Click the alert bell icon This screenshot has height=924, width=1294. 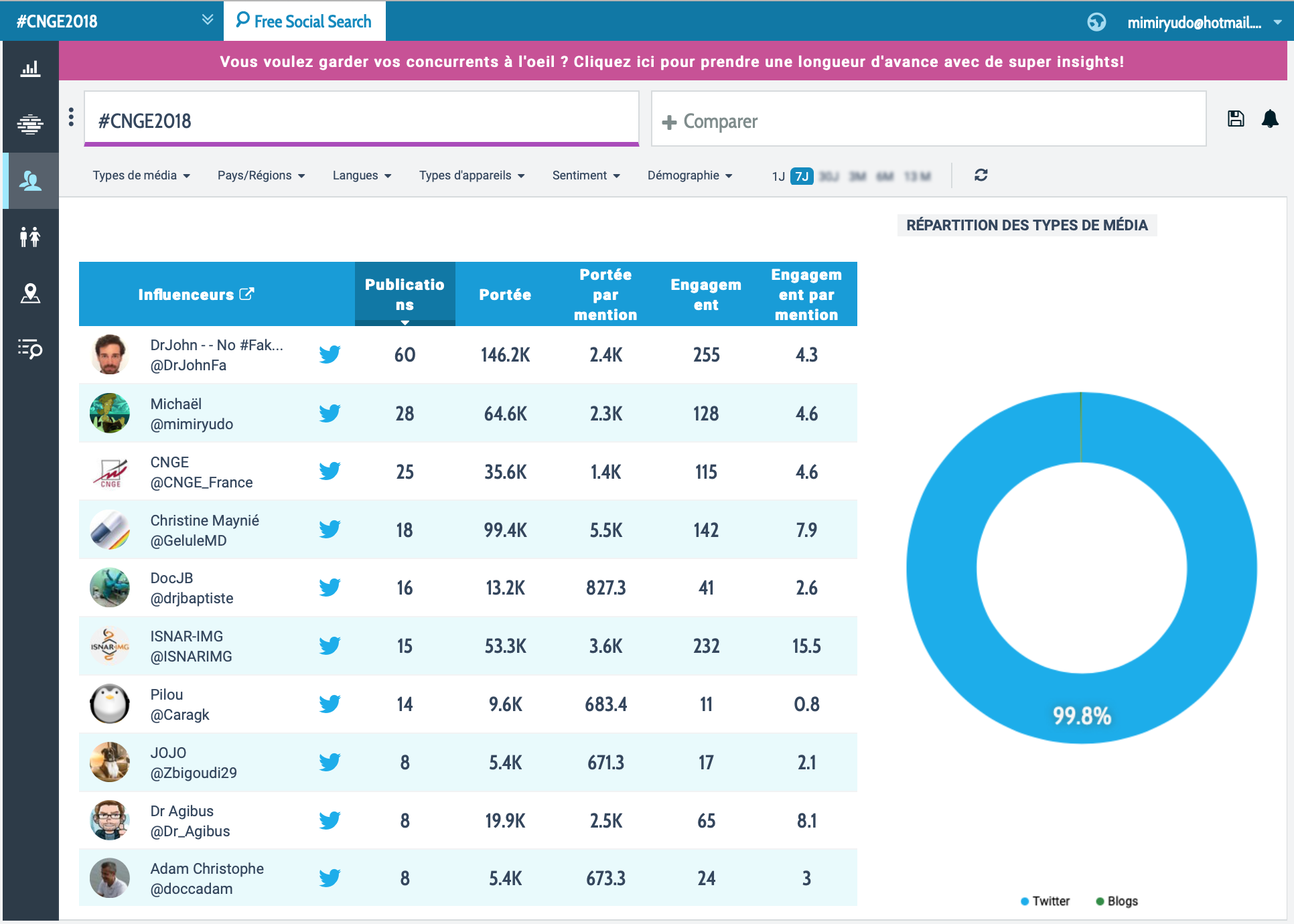[1270, 119]
